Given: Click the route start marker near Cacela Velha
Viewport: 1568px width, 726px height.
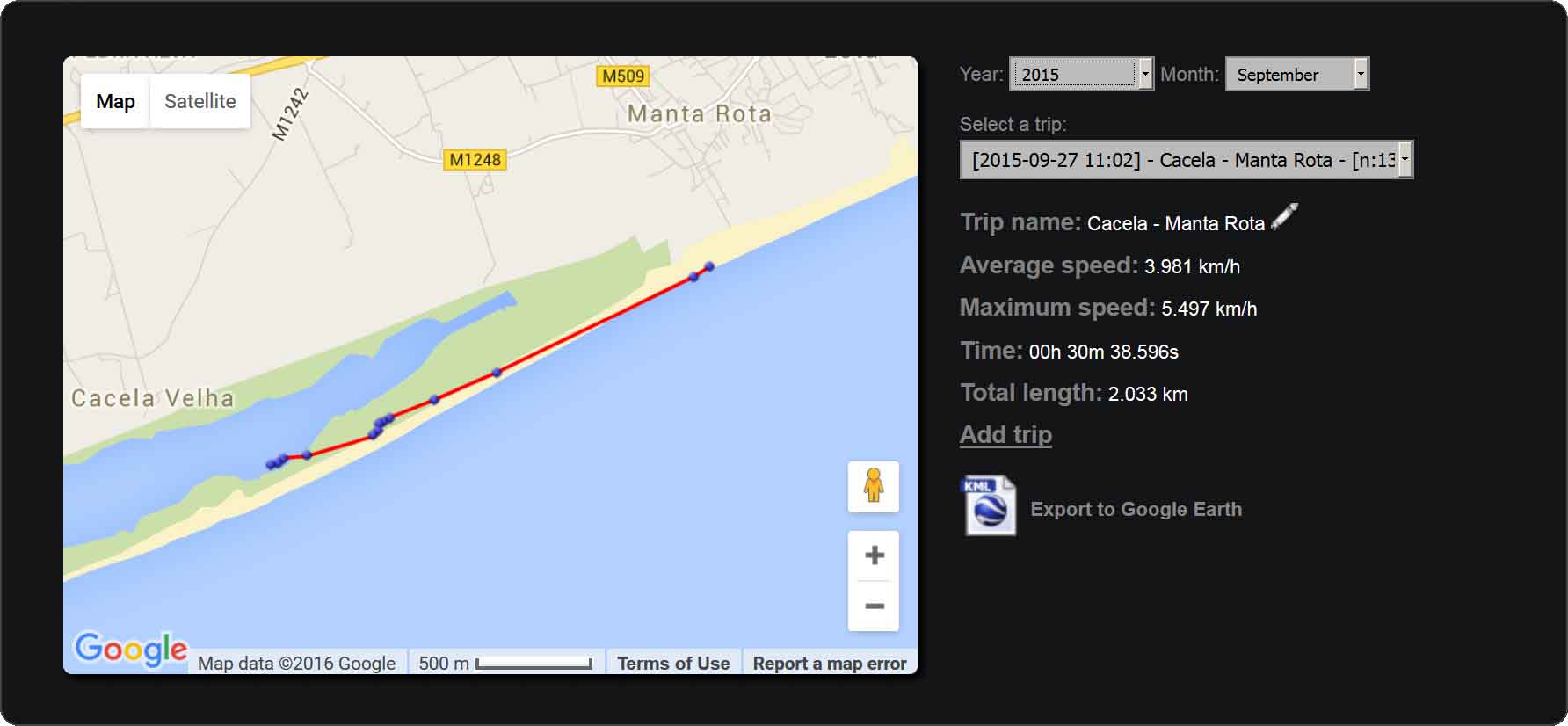Looking at the screenshot, I should [x=272, y=465].
